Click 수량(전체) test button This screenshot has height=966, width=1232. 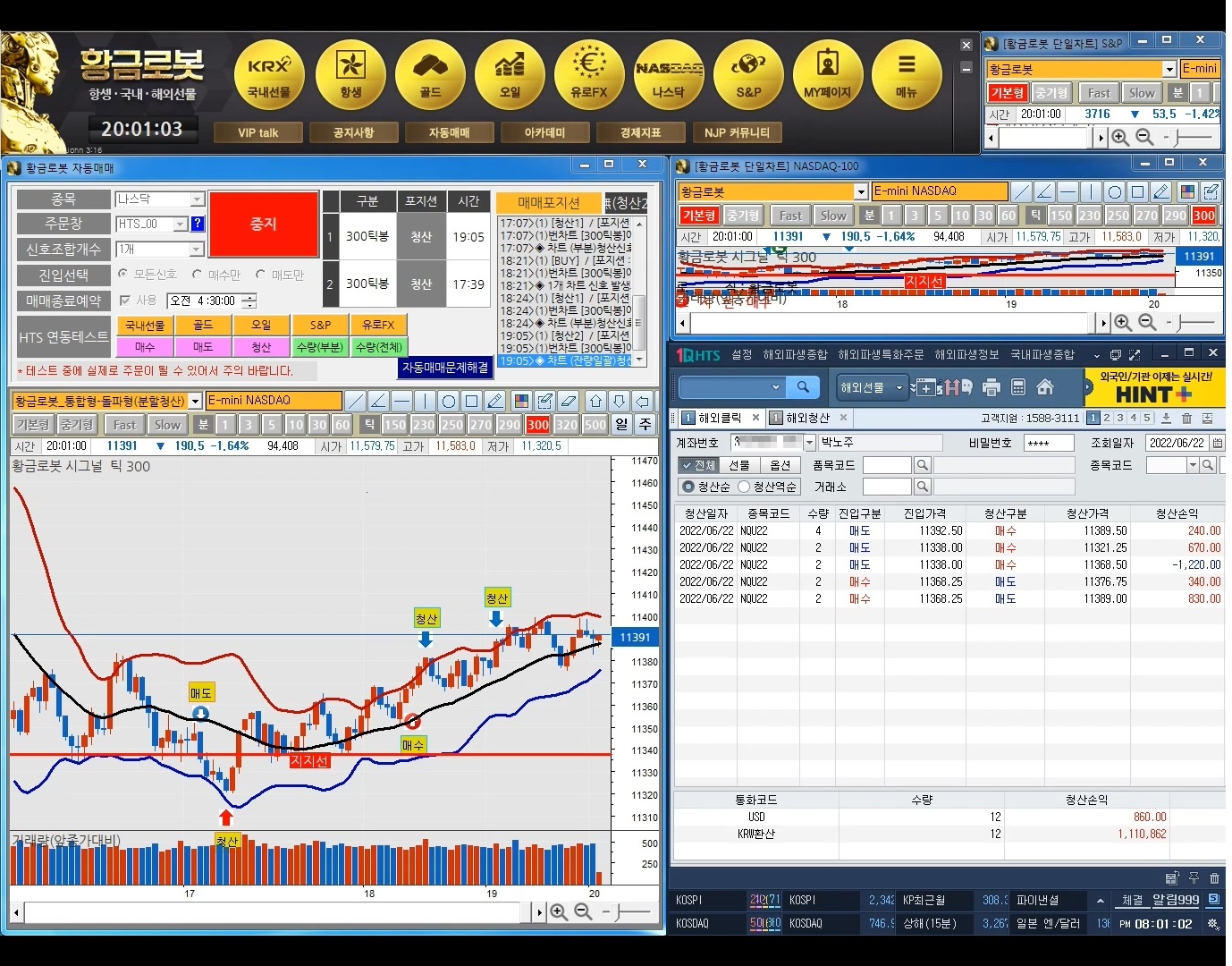pyautogui.click(x=379, y=346)
